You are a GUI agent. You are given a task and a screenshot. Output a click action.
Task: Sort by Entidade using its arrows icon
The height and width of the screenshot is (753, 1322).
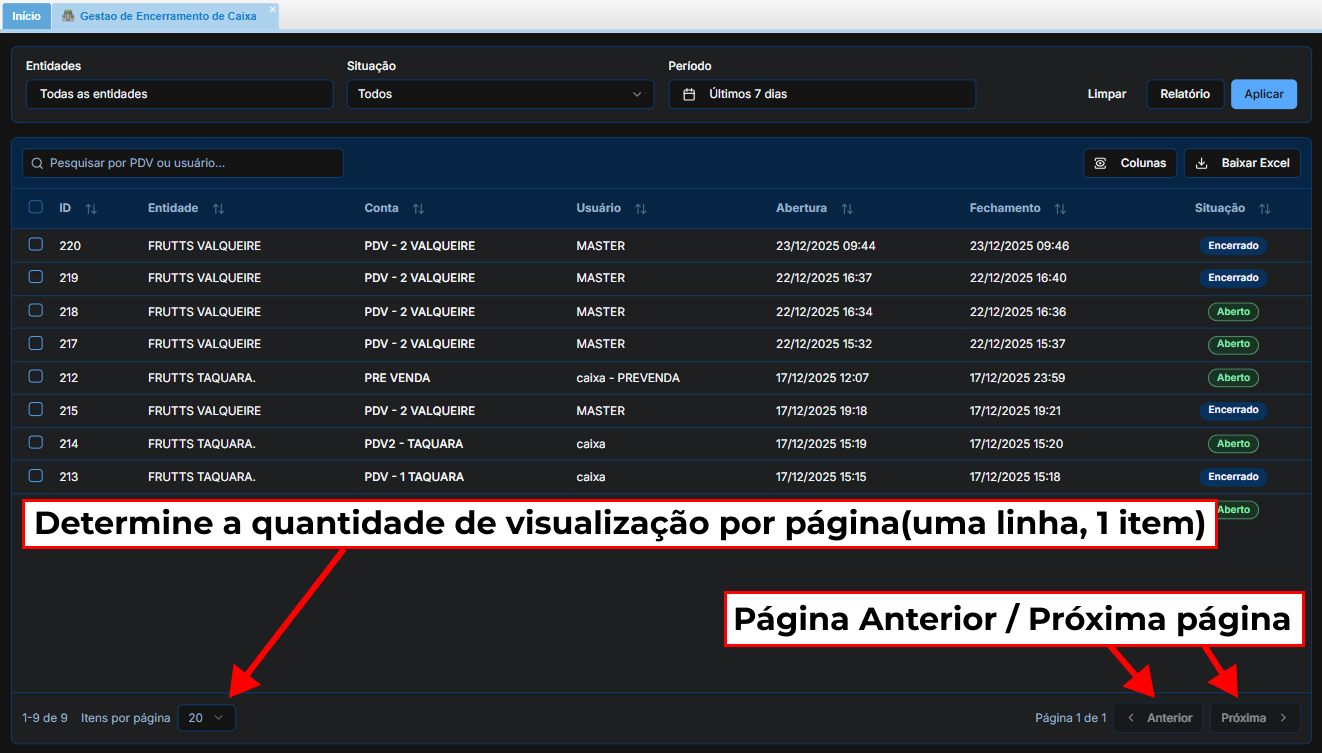pyautogui.click(x=218, y=209)
